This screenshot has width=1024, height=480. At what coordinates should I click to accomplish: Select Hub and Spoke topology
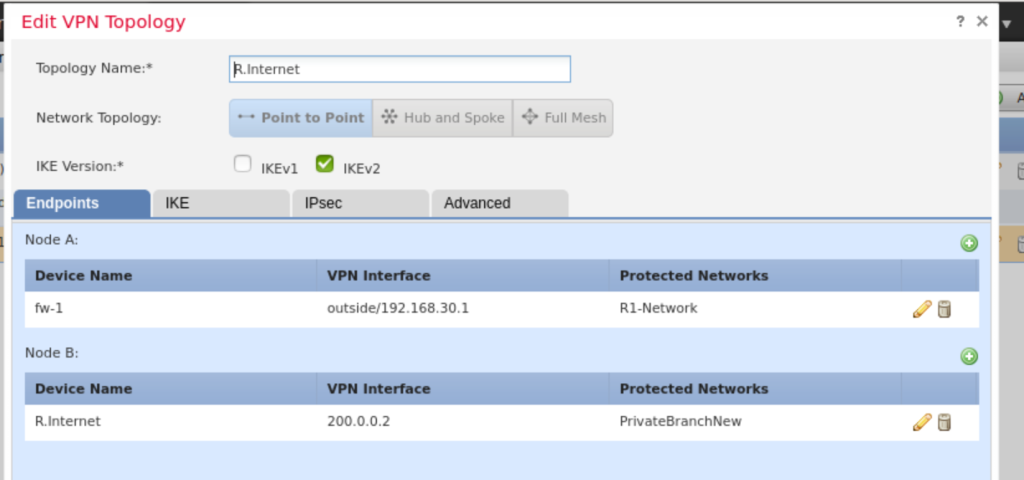(x=442, y=118)
